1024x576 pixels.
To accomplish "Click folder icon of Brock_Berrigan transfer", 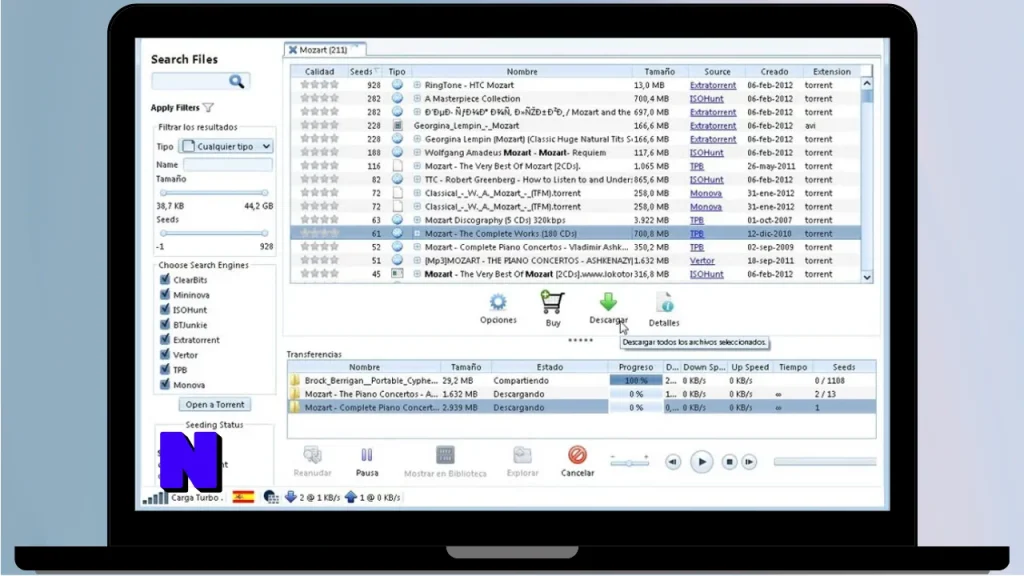I will [295, 380].
